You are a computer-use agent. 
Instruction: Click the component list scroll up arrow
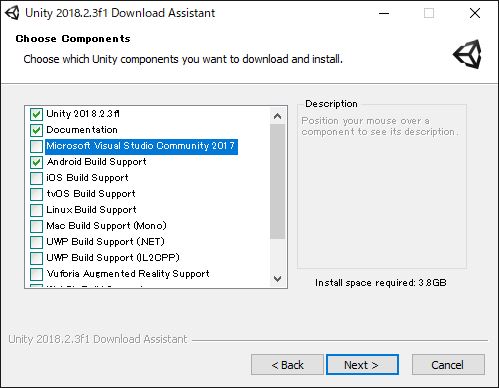pos(277,116)
